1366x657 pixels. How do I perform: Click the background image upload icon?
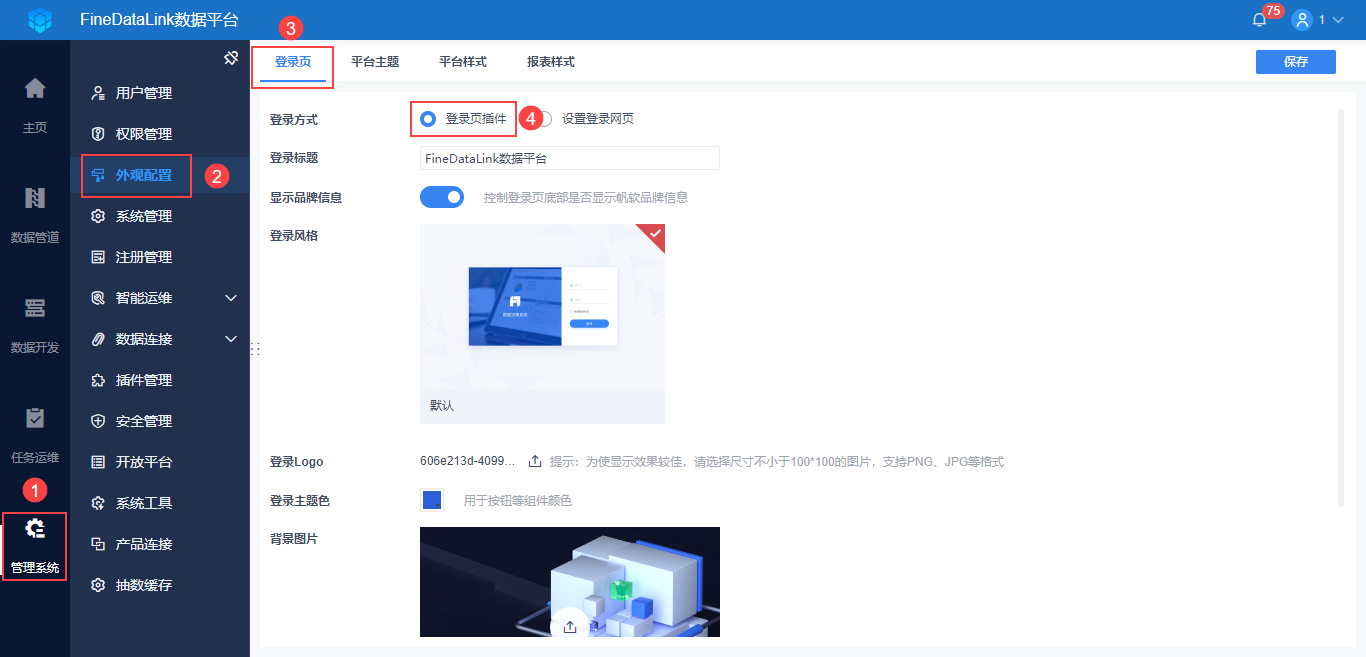pyautogui.click(x=570, y=626)
